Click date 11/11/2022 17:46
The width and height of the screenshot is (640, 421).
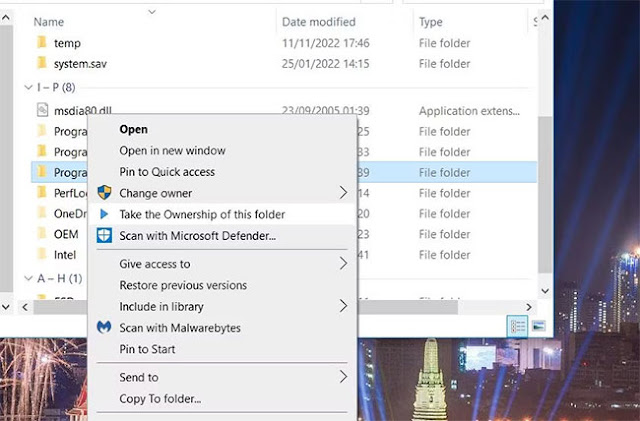point(326,43)
